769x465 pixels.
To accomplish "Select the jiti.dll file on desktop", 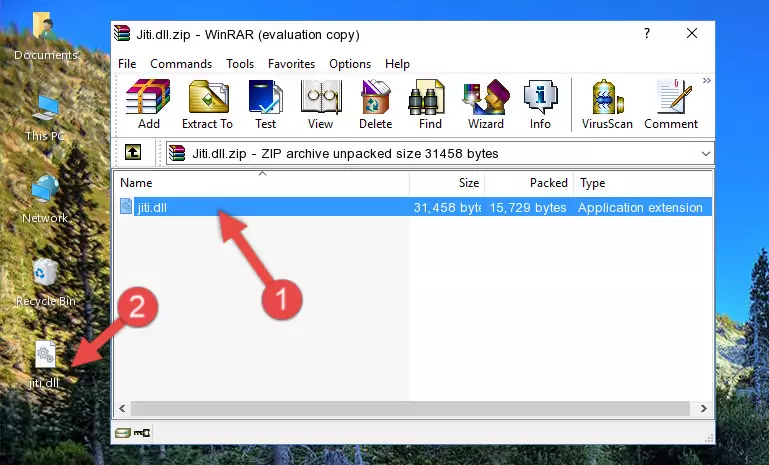I will (44, 365).
